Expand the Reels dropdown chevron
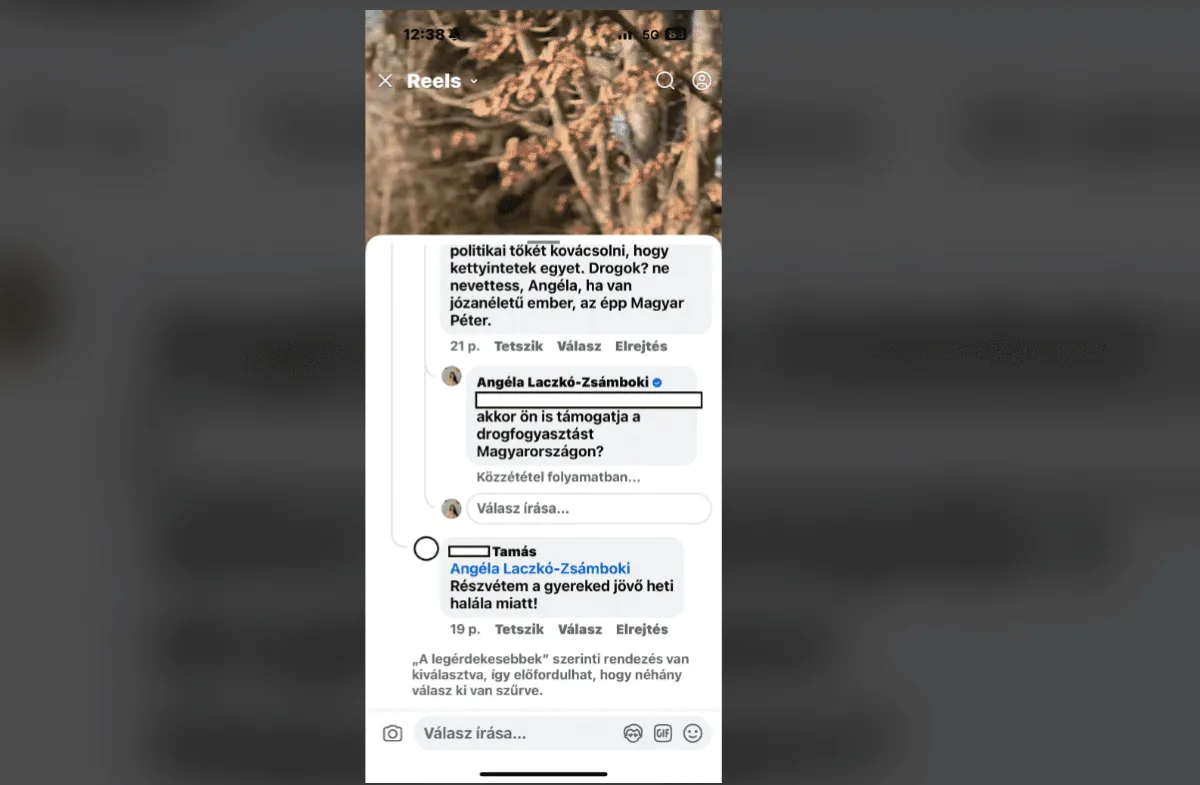Viewport: 1200px width, 785px height. pyautogui.click(x=474, y=81)
